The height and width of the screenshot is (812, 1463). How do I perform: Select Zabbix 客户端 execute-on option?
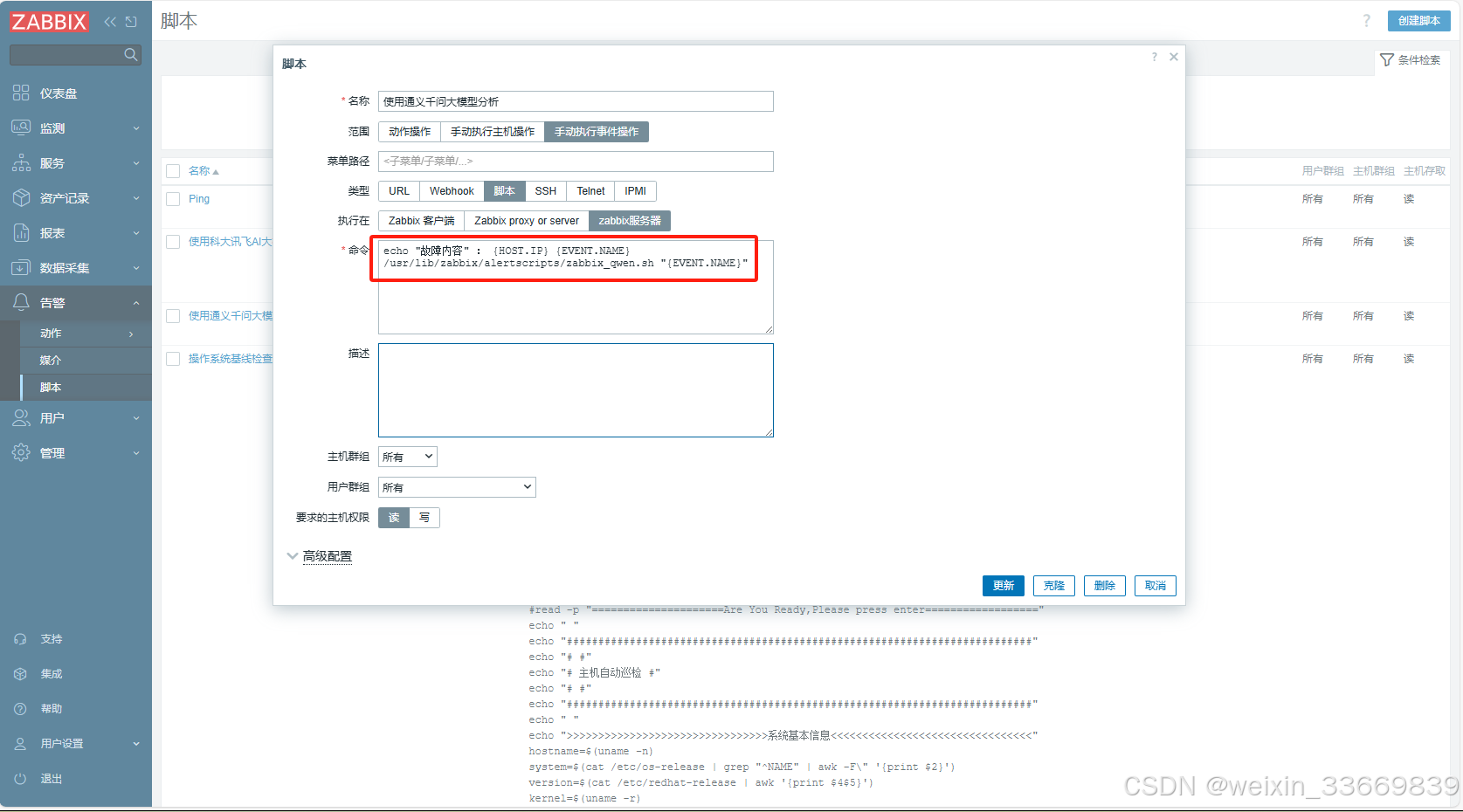point(422,221)
